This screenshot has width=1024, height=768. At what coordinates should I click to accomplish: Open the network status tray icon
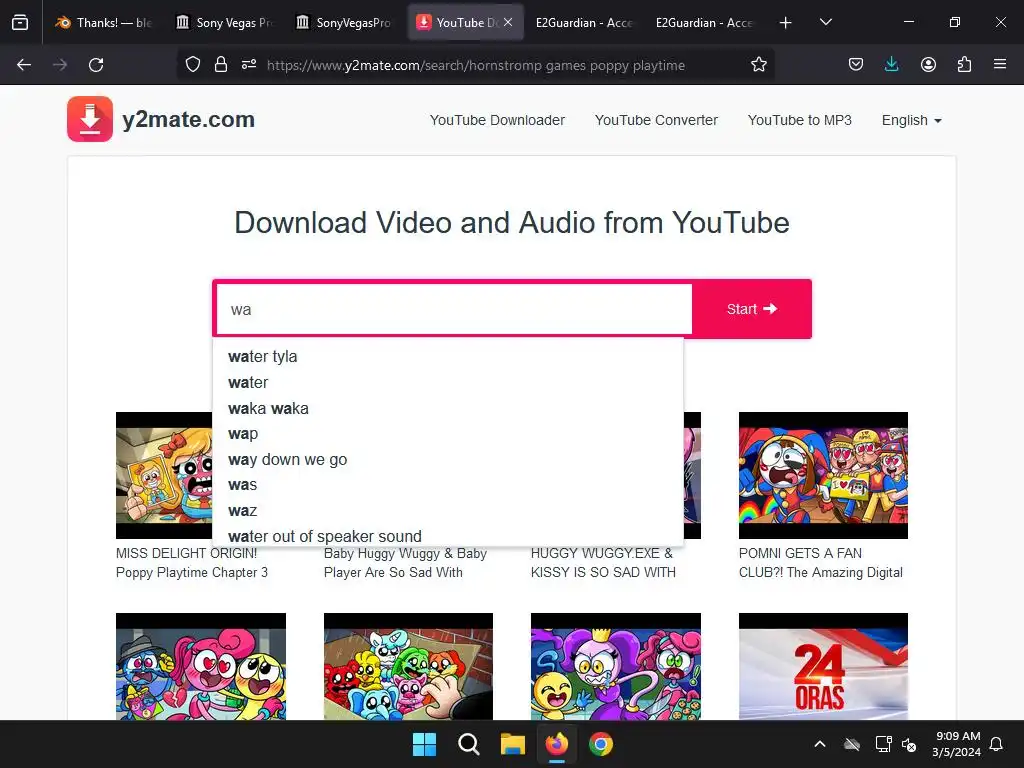pos(883,744)
